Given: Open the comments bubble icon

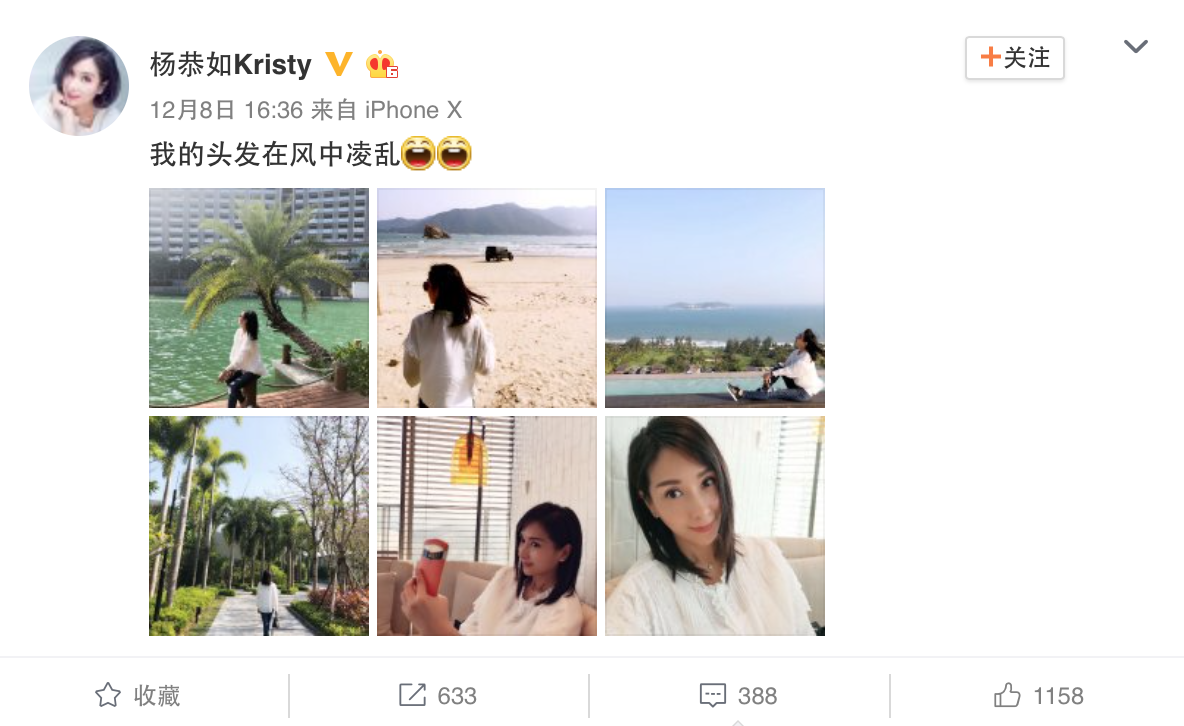Looking at the screenshot, I should [713, 695].
